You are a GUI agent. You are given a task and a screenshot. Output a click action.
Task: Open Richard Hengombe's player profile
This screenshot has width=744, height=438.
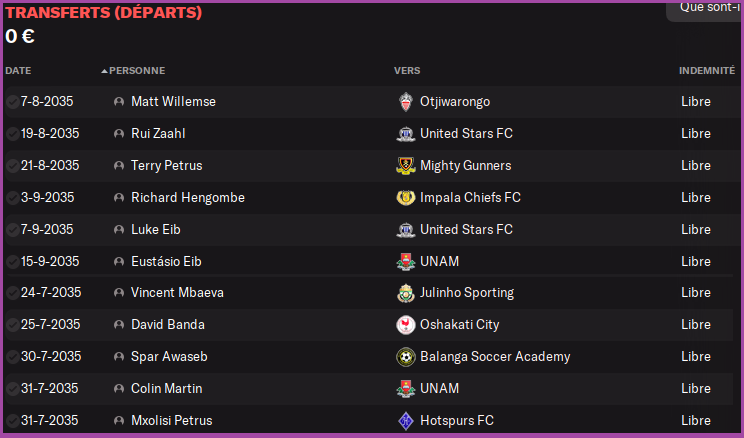[x=188, y=198]
